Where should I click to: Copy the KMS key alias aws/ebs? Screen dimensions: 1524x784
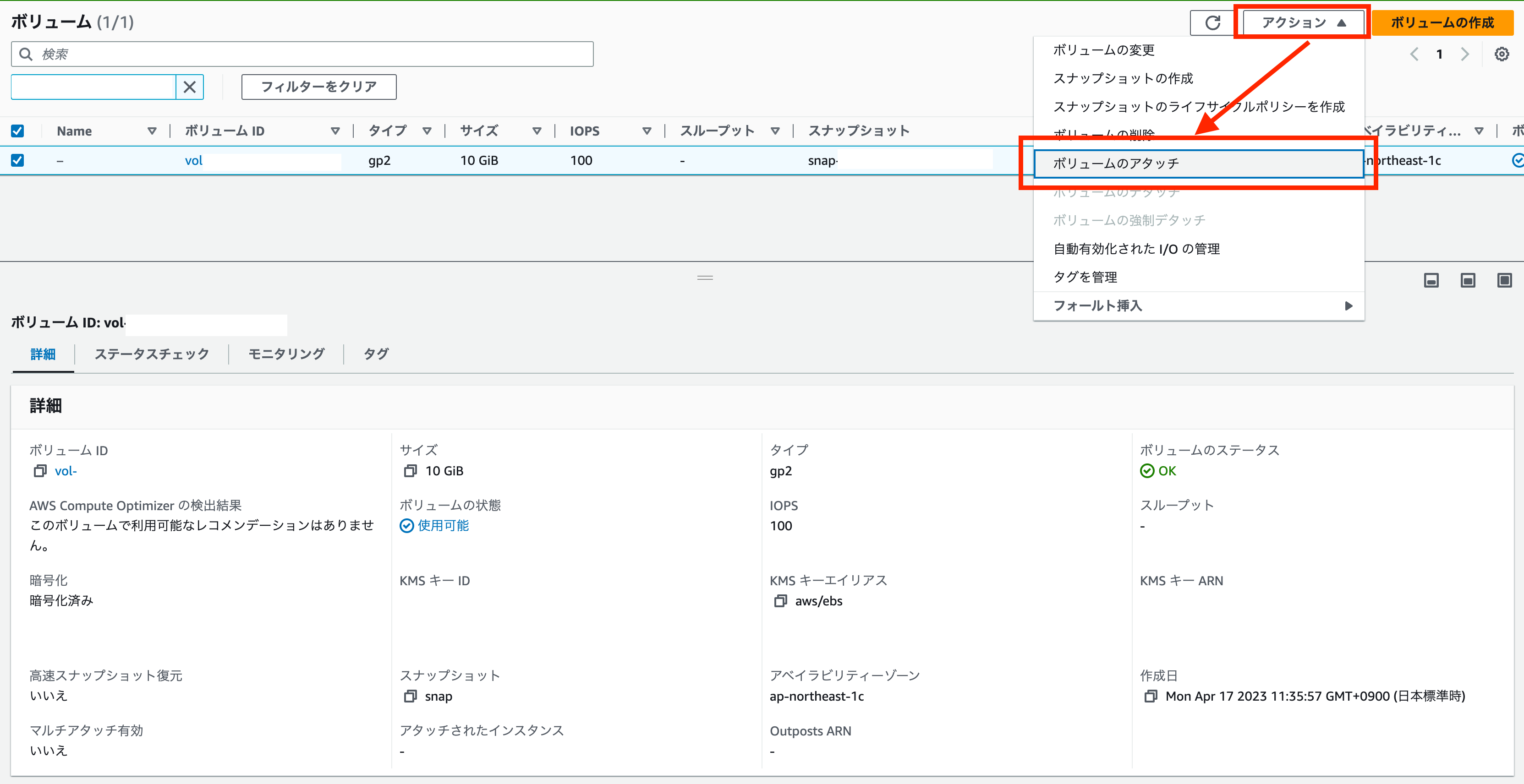(x=780, y=601)
